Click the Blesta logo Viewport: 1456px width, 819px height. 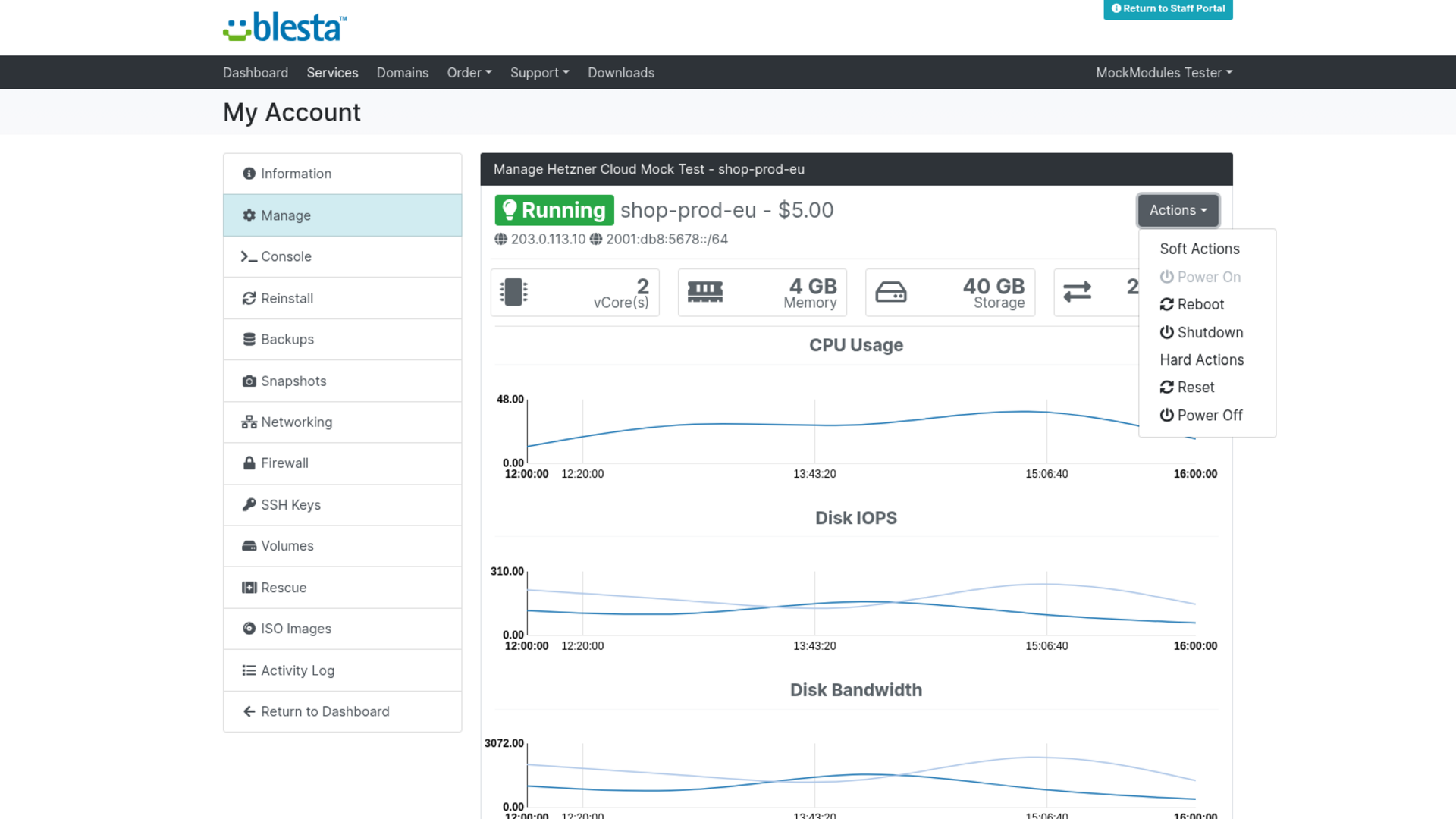click(285, 27)
